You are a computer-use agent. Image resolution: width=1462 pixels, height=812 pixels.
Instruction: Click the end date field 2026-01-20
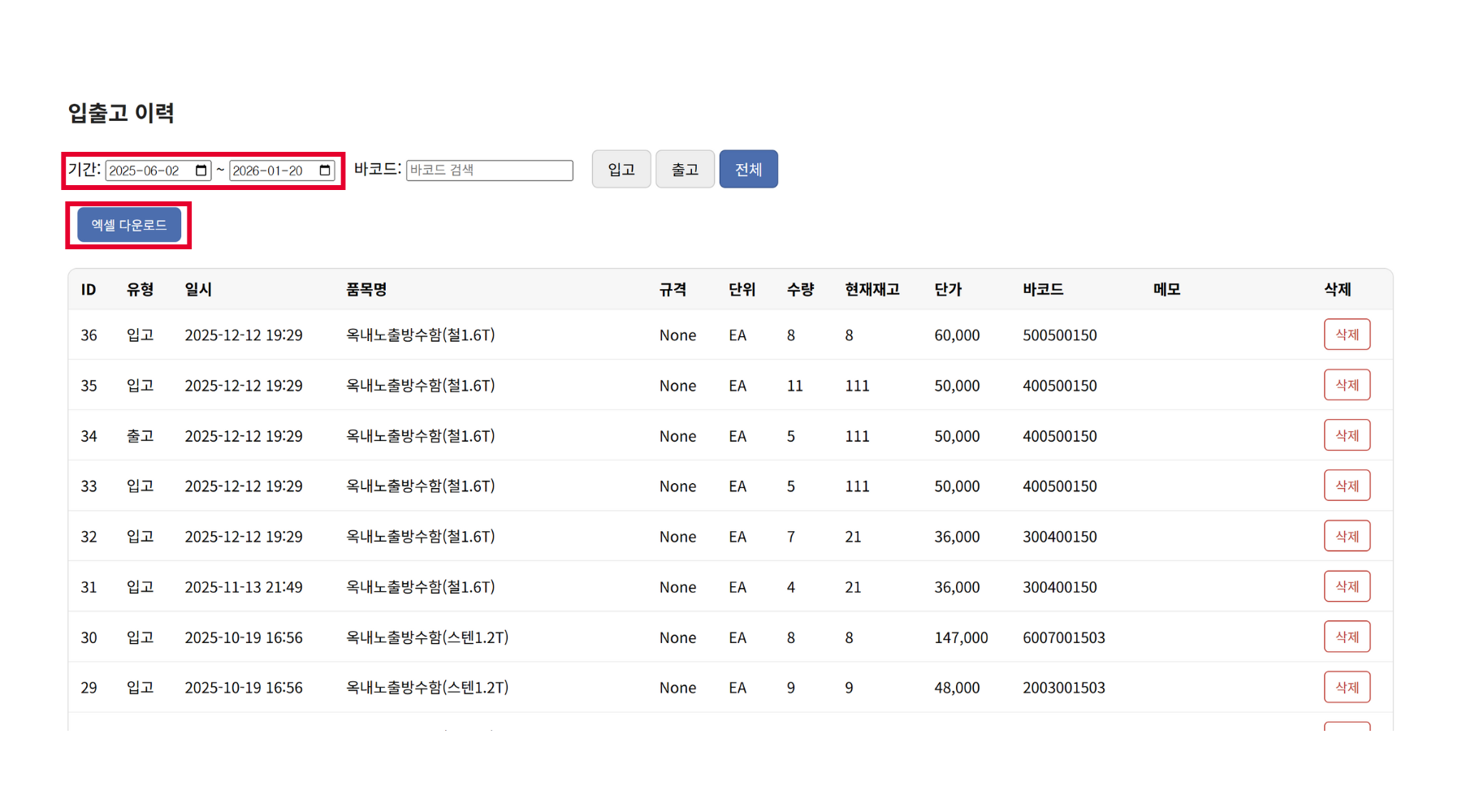tap(270, 171)
